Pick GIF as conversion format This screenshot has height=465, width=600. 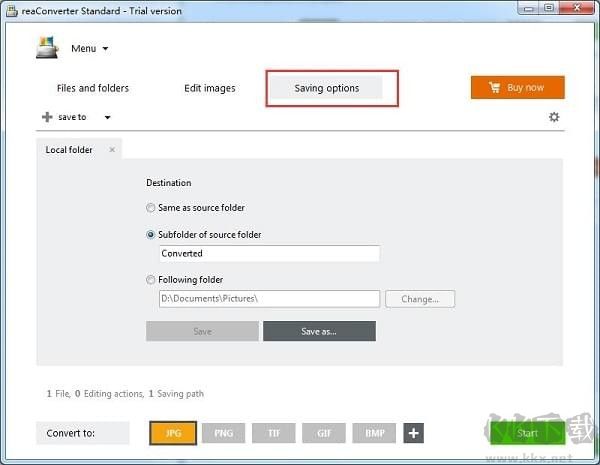coord(323,433)
